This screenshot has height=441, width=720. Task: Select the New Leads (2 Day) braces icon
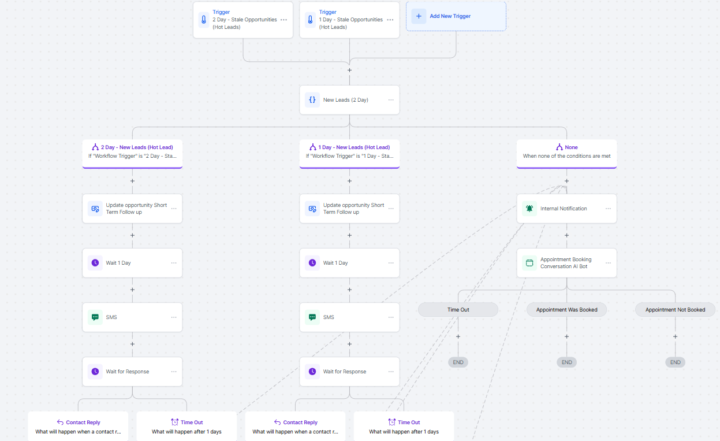click(x=312, y=100)
